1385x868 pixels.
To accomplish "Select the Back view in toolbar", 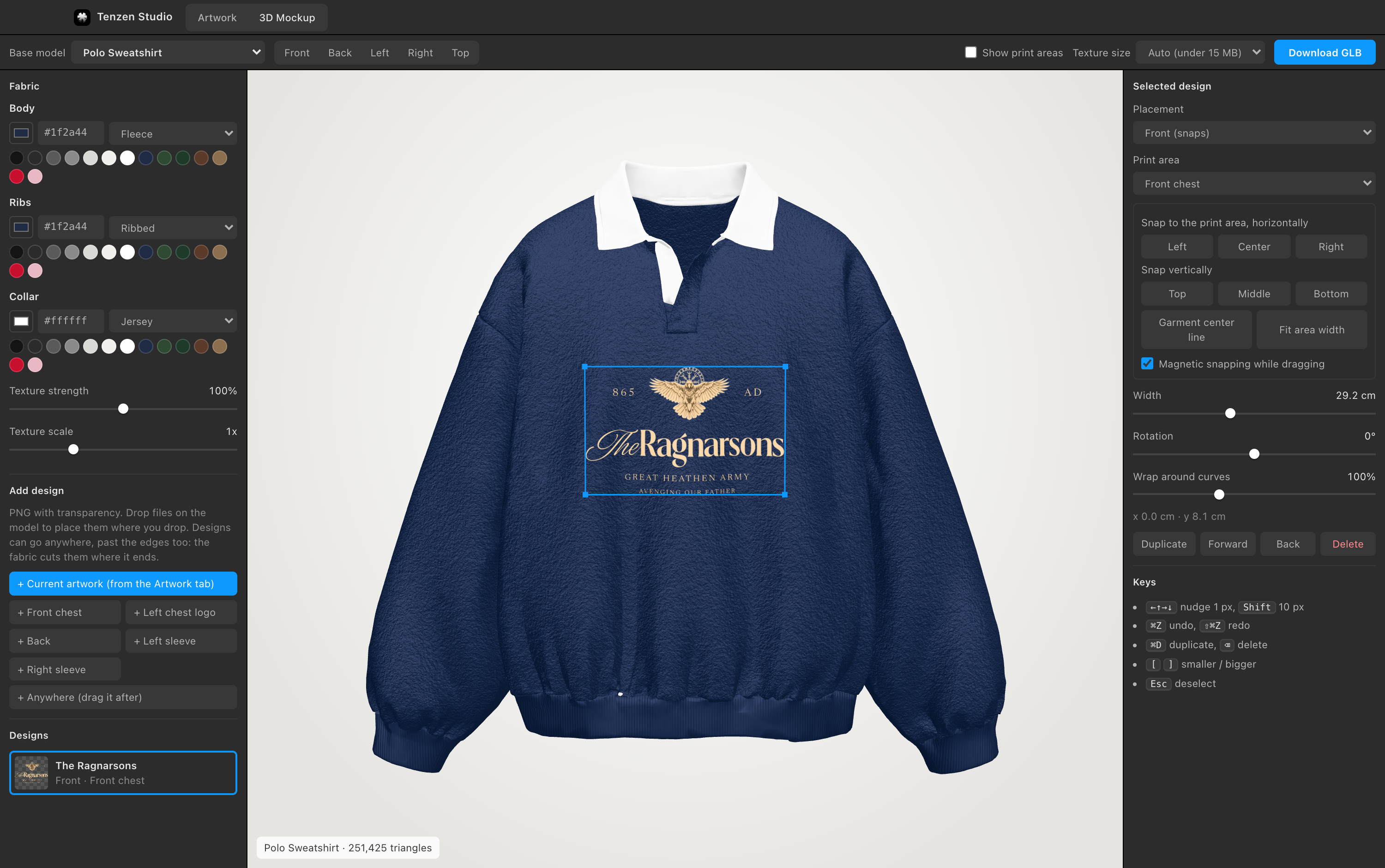I will pos(340,52).
